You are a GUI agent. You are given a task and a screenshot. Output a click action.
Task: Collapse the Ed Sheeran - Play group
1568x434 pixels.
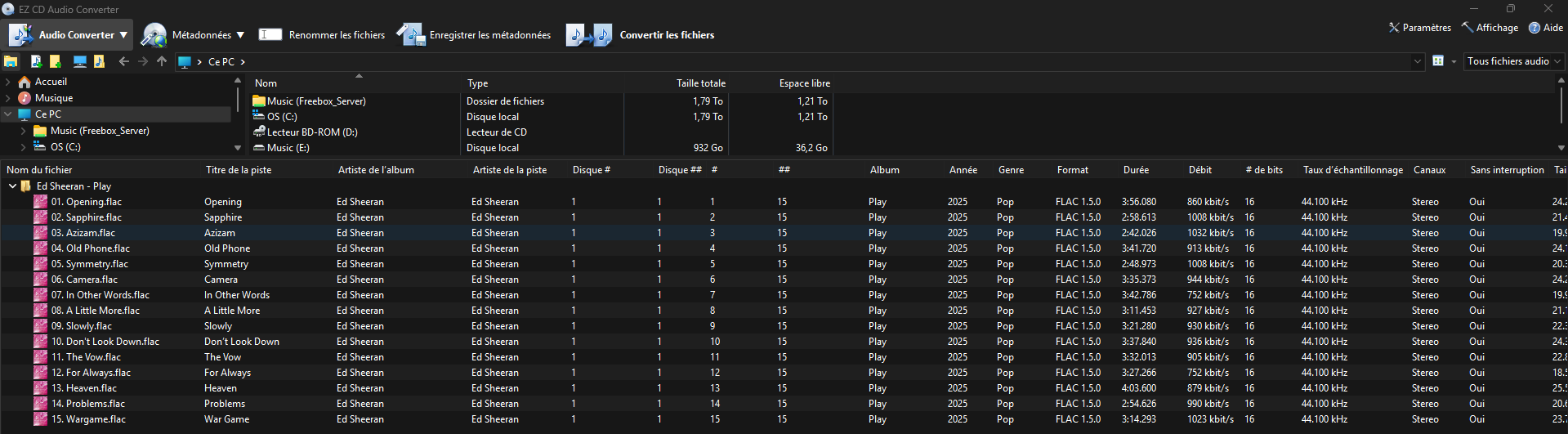click(x=12, y=186)
